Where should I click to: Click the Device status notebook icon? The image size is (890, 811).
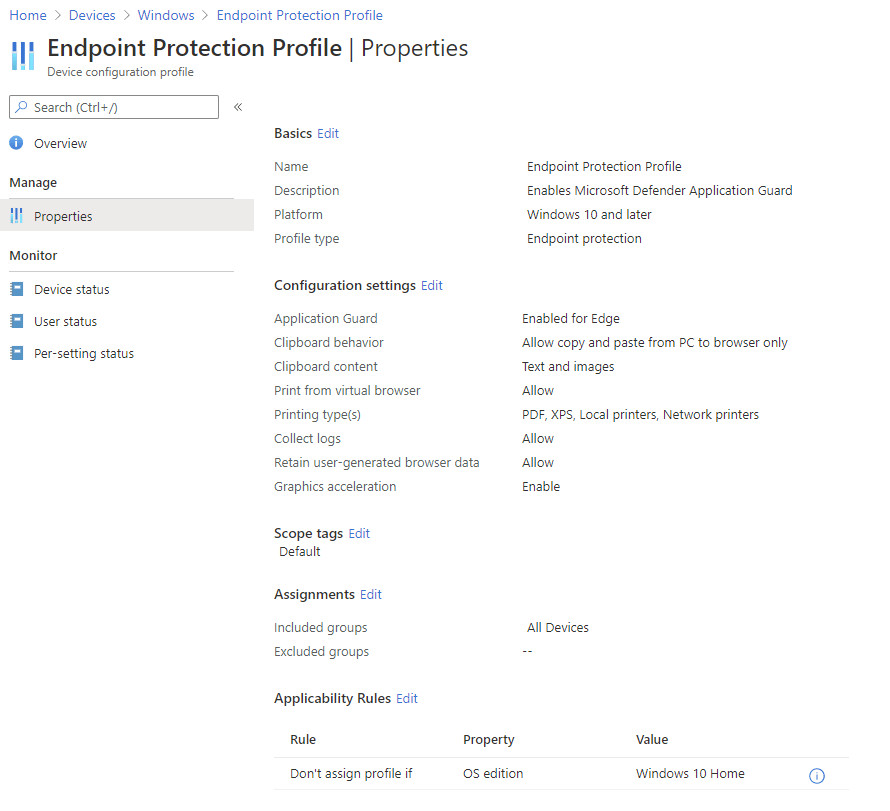click(16, 289)
